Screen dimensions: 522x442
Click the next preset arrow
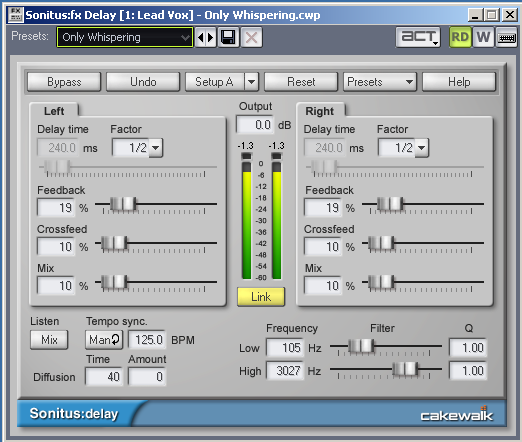pos(211,37)
